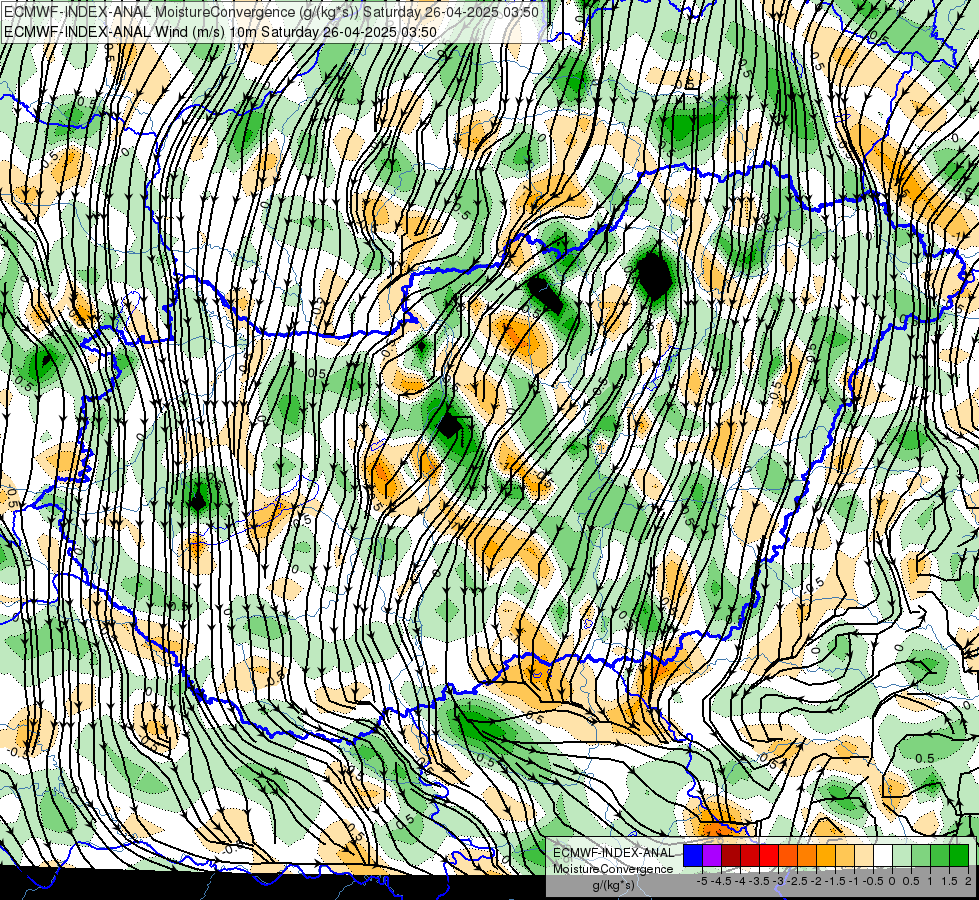This screenshot has height=900, width=979.
Task: Click the 'g/(kg*s)' unit label in legend
Action: 613,885
